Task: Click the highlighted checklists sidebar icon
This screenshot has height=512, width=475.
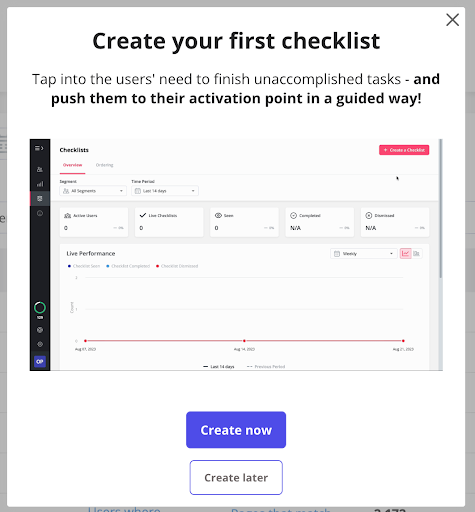Action: (x=40, y=199)
